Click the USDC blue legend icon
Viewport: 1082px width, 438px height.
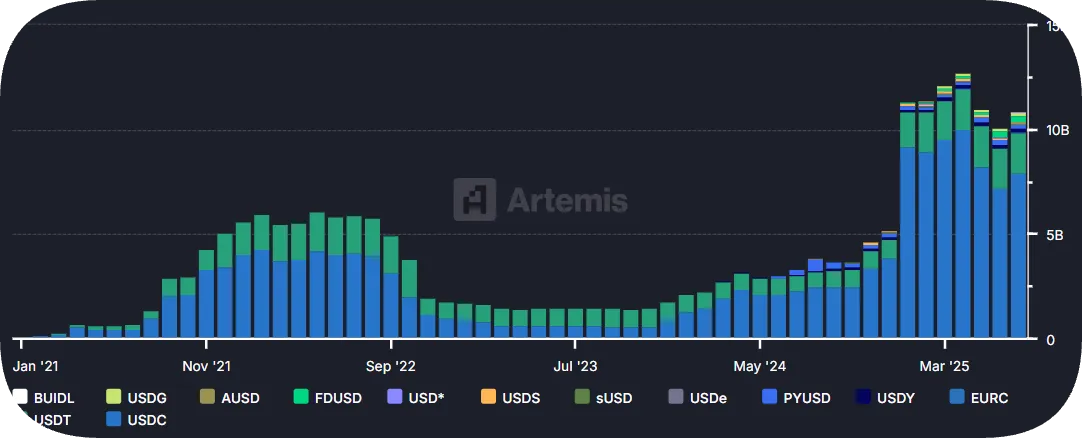point(112,419)
